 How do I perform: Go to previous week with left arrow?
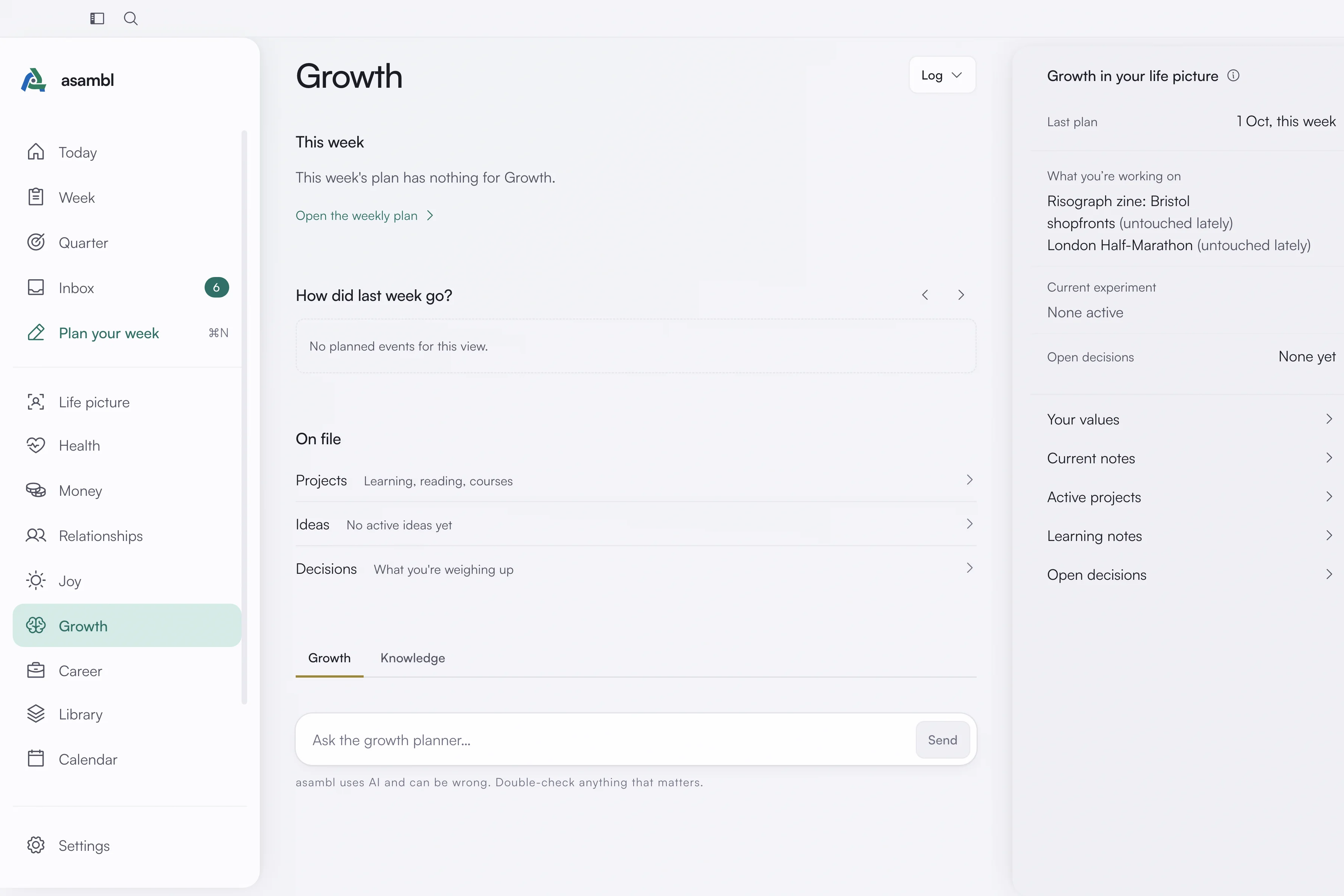coord(925,295)
